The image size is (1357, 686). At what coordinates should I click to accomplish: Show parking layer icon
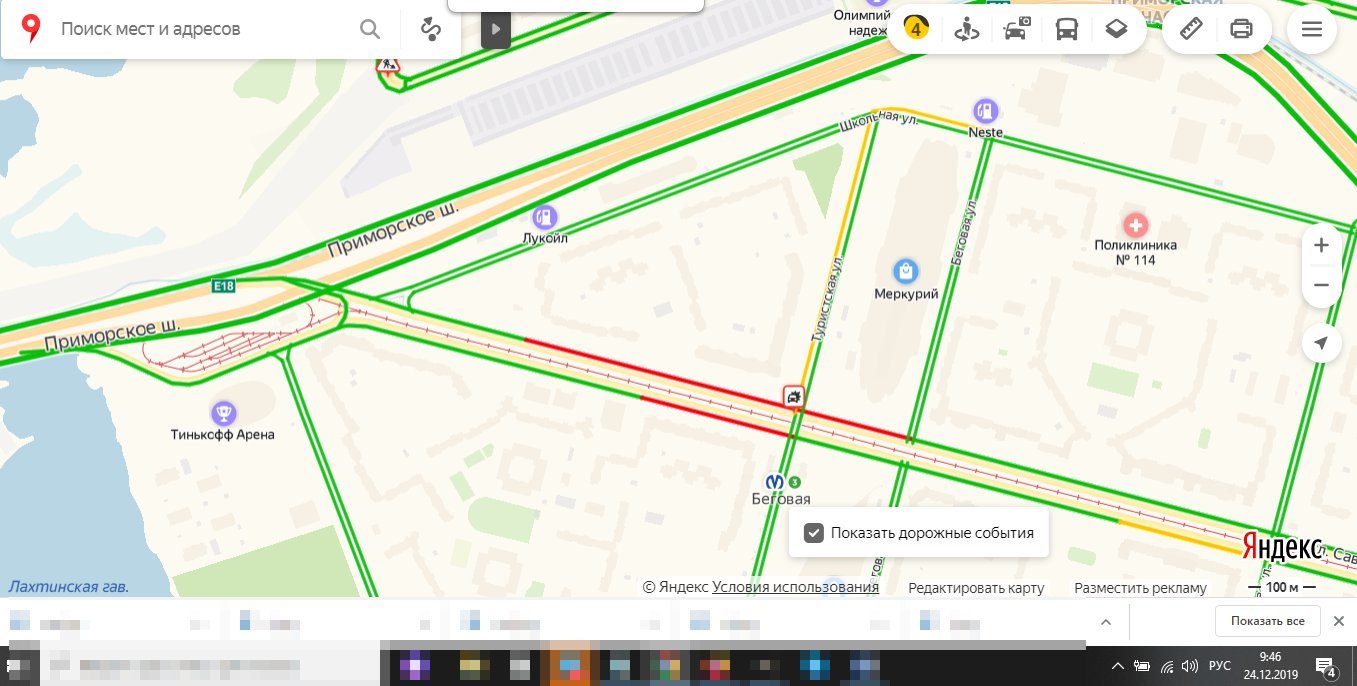point(1017,29)
